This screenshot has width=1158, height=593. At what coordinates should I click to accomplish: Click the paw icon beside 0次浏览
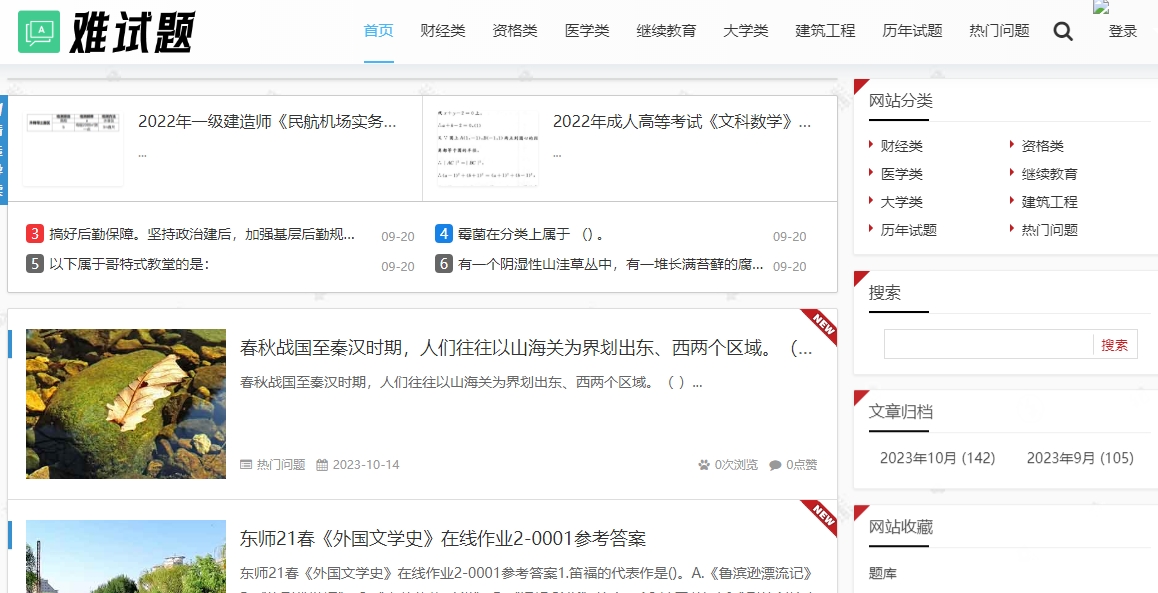(x=705, y=464)
